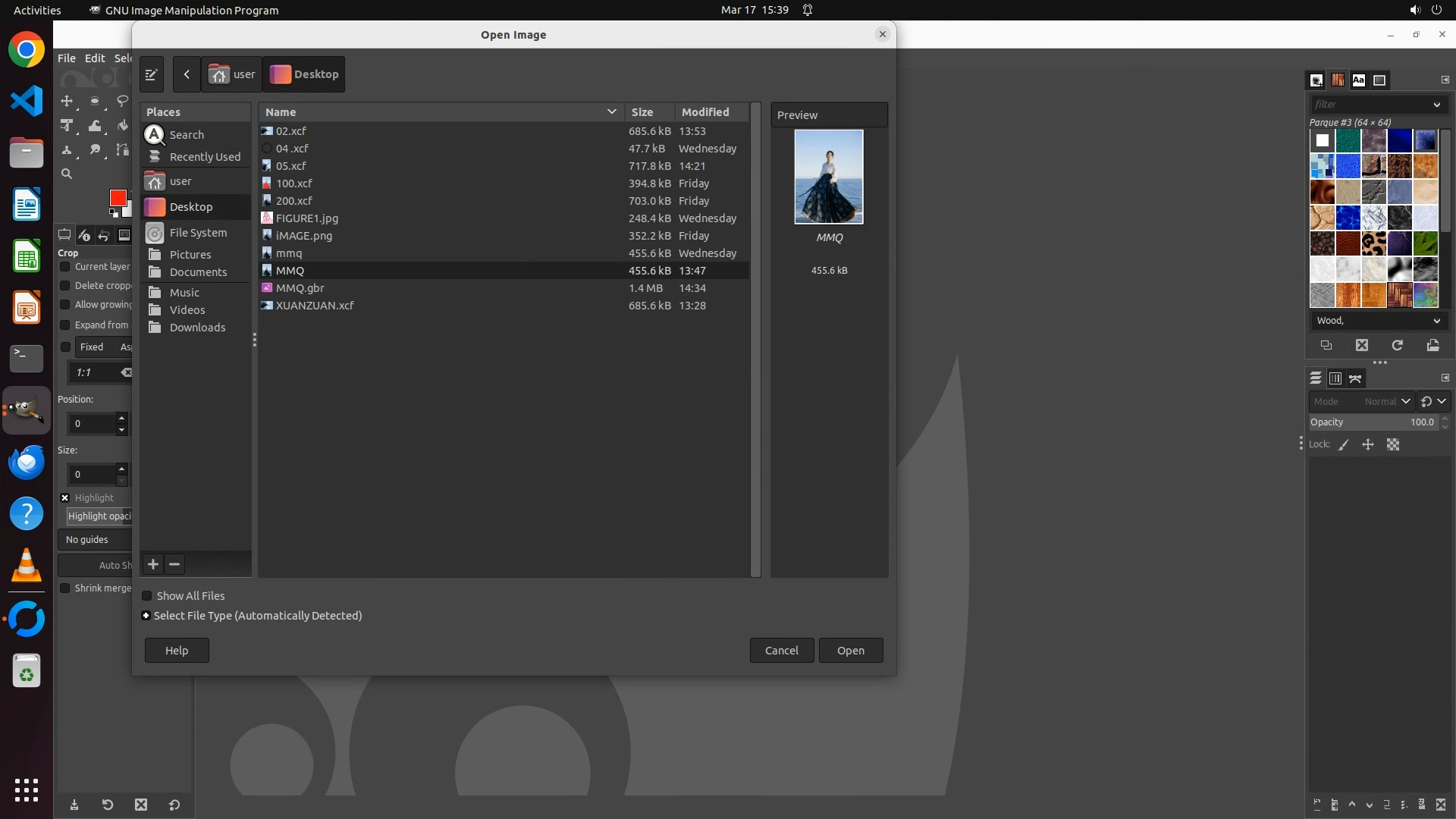Click the lock position move icon
Image resolution: width=1456 pixels, height=819 pixels.
1368,445
